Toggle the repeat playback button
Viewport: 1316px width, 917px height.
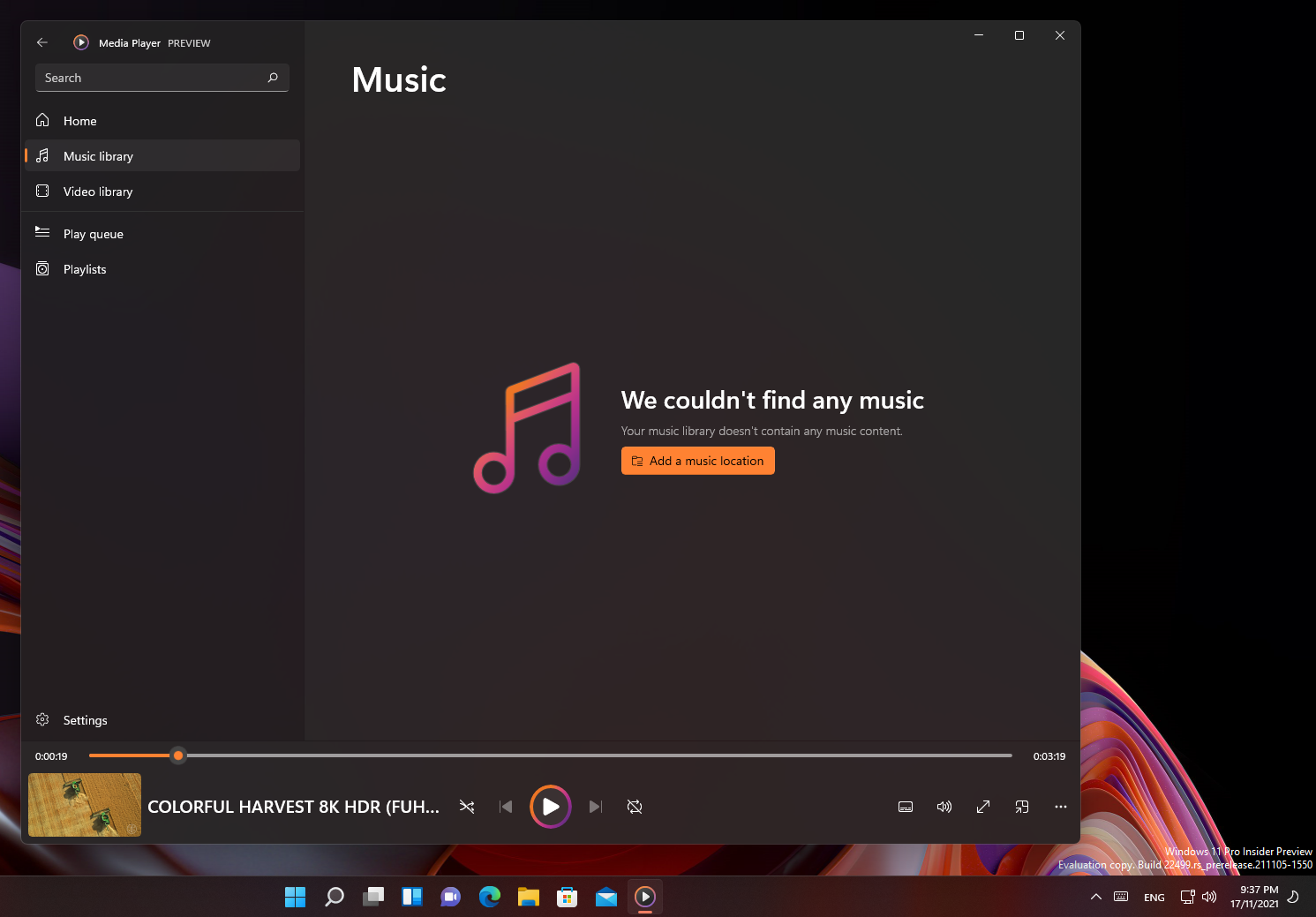click(635, 807)
